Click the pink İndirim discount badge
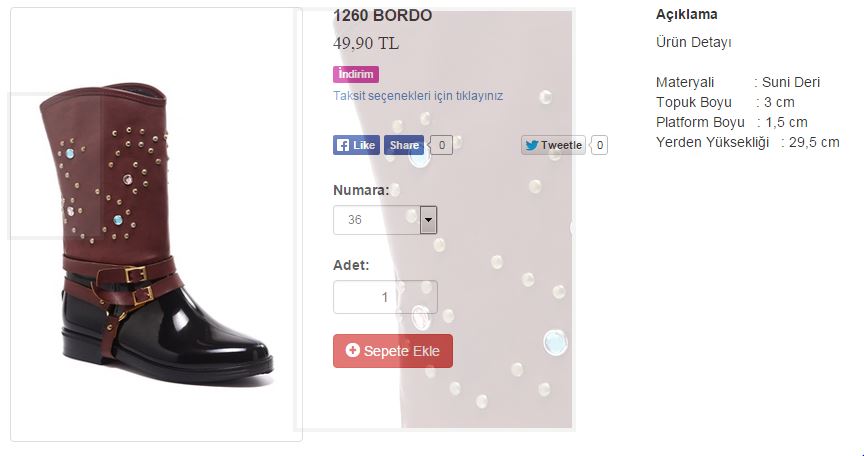This screenshot has width=864, height=456. click(x=356, y=74)
